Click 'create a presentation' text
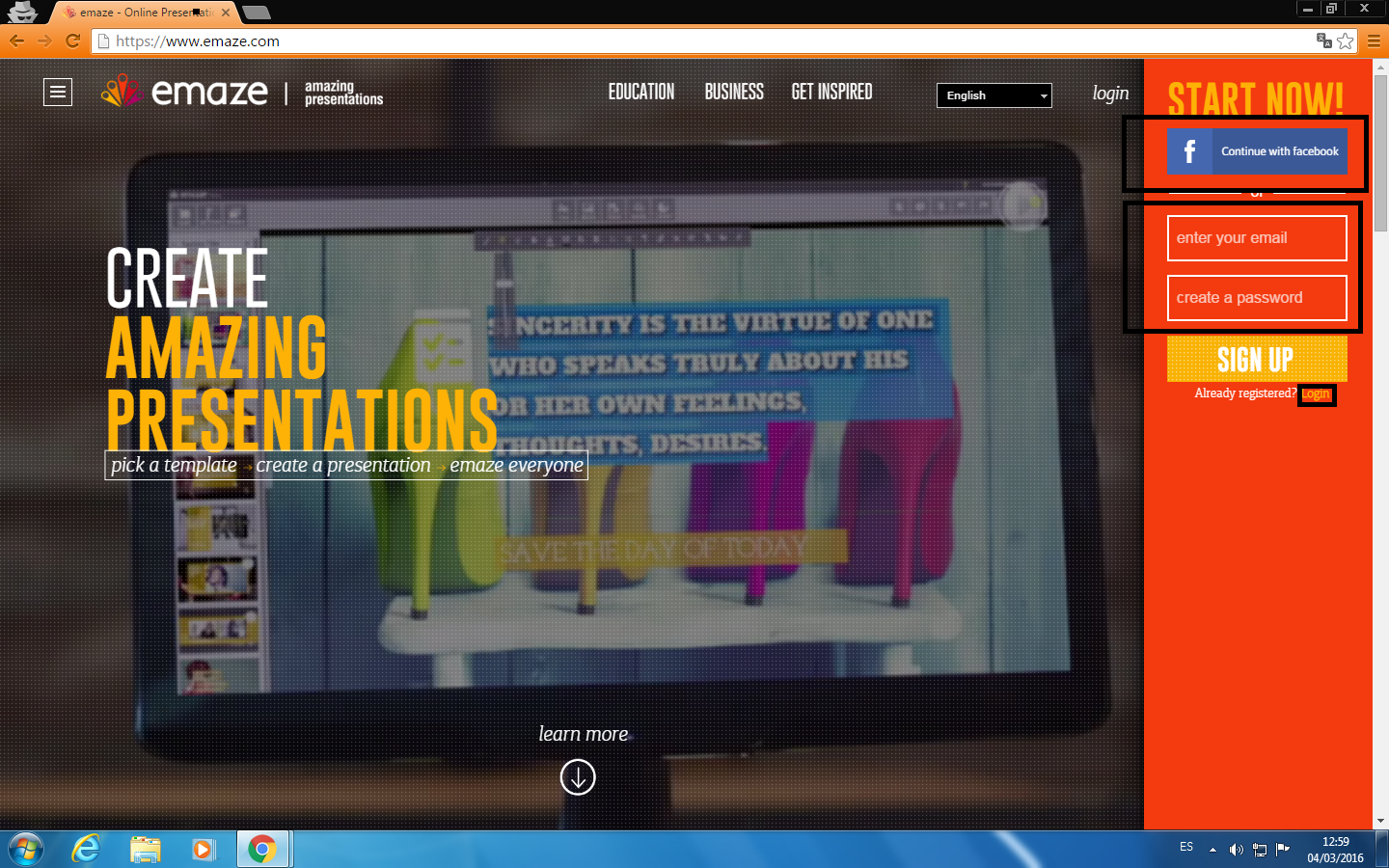 343,465
